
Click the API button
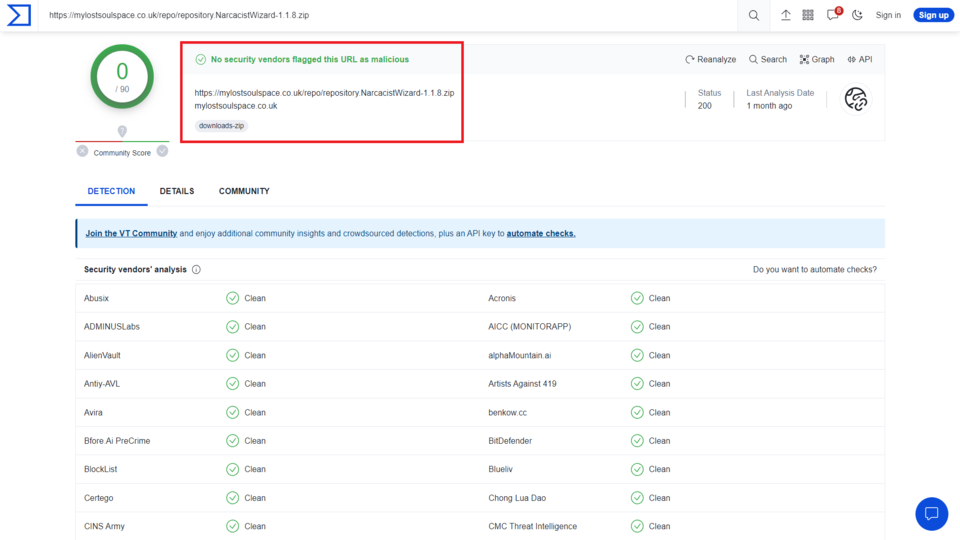(x=860, y=59)
